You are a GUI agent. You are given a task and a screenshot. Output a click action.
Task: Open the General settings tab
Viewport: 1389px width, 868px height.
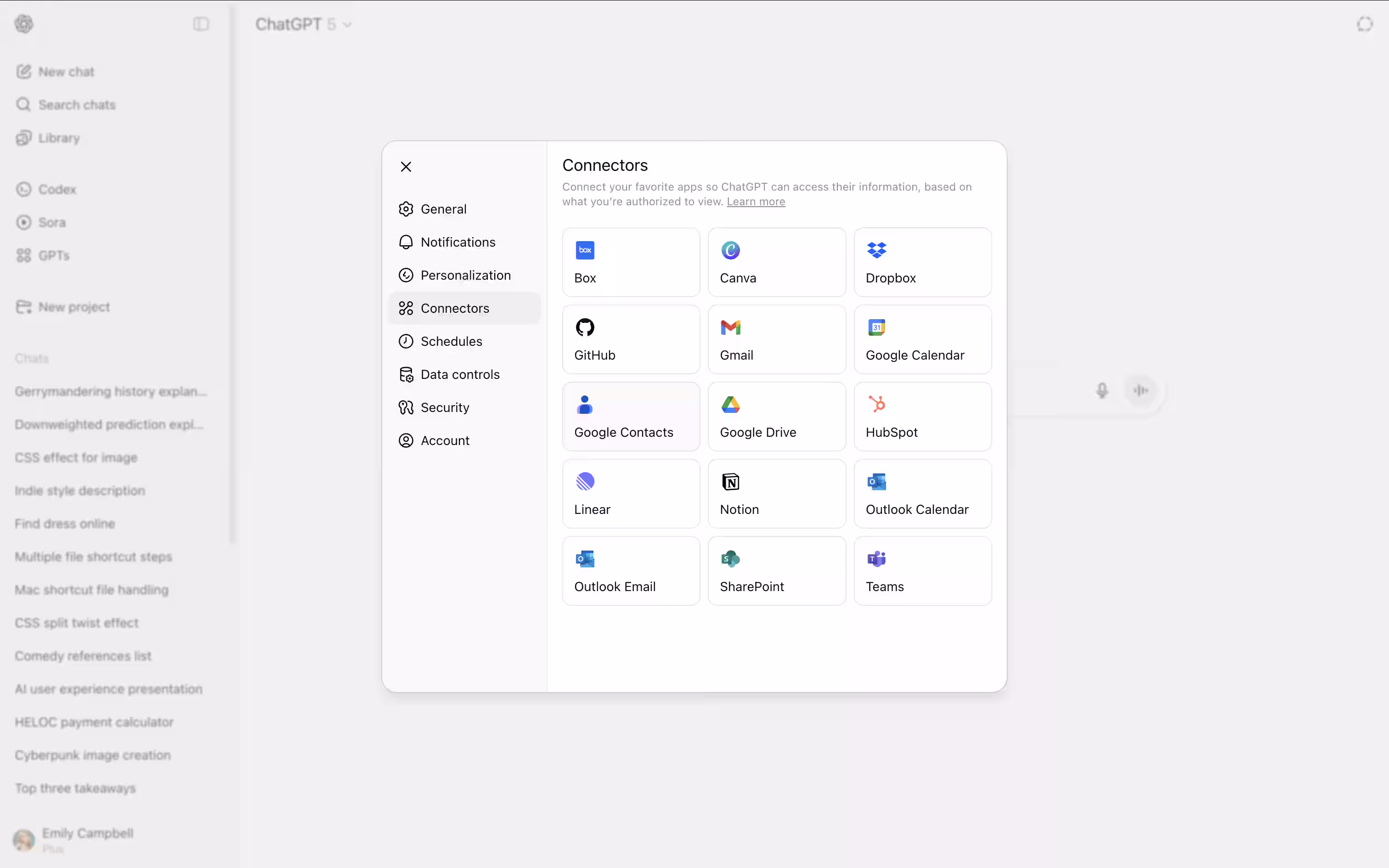464,209
